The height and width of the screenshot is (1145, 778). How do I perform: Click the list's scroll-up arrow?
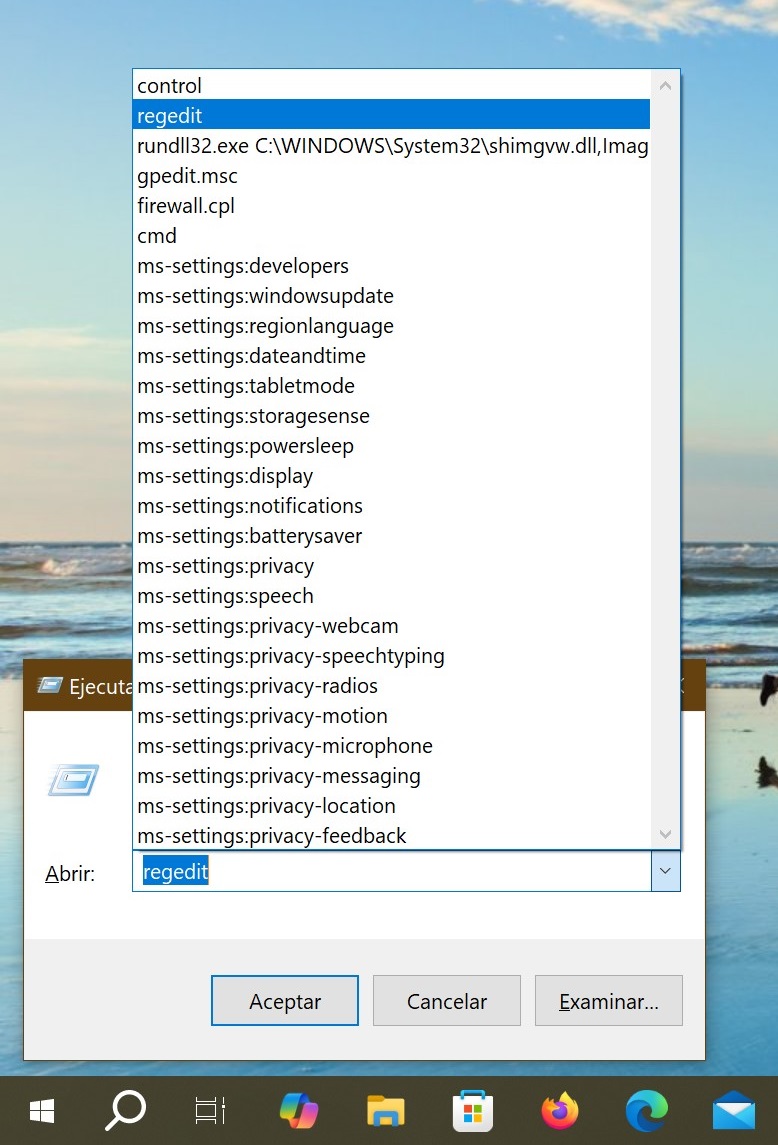(x=665, y=85)
